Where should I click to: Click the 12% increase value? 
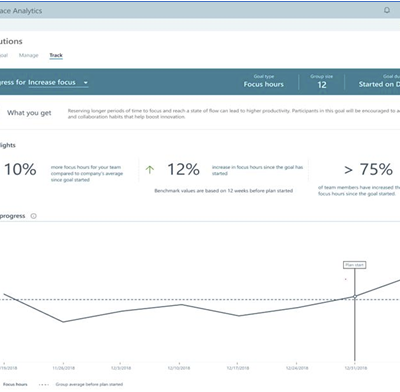tap(183, 169)
